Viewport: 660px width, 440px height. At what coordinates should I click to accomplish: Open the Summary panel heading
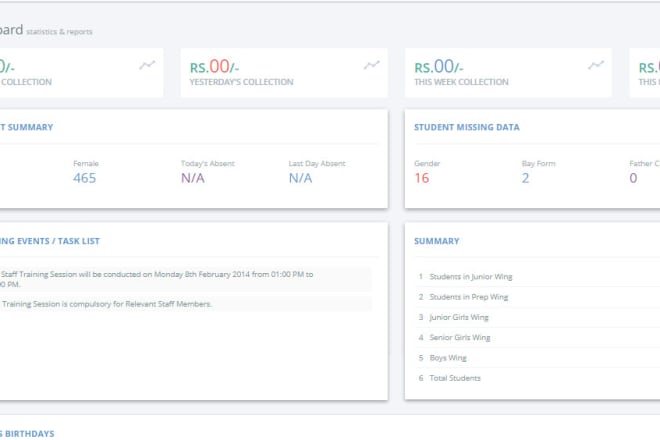[436, 241]
